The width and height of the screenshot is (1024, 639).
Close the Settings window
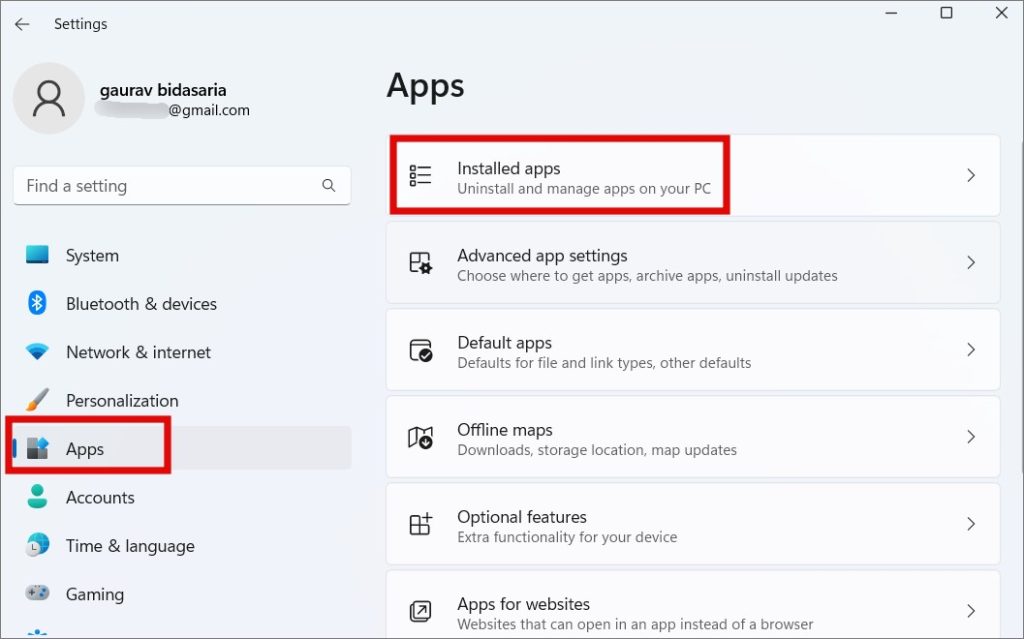[x=1001, y=12]
